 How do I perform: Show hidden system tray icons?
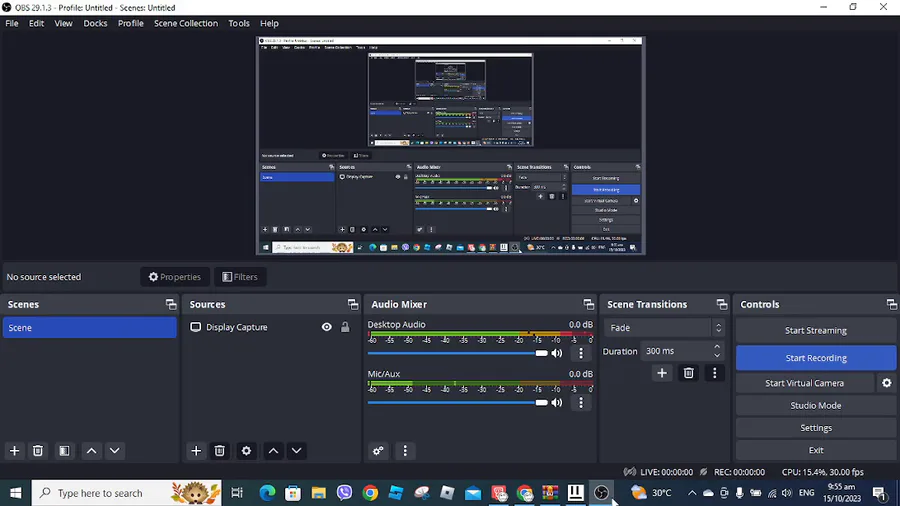692,493
